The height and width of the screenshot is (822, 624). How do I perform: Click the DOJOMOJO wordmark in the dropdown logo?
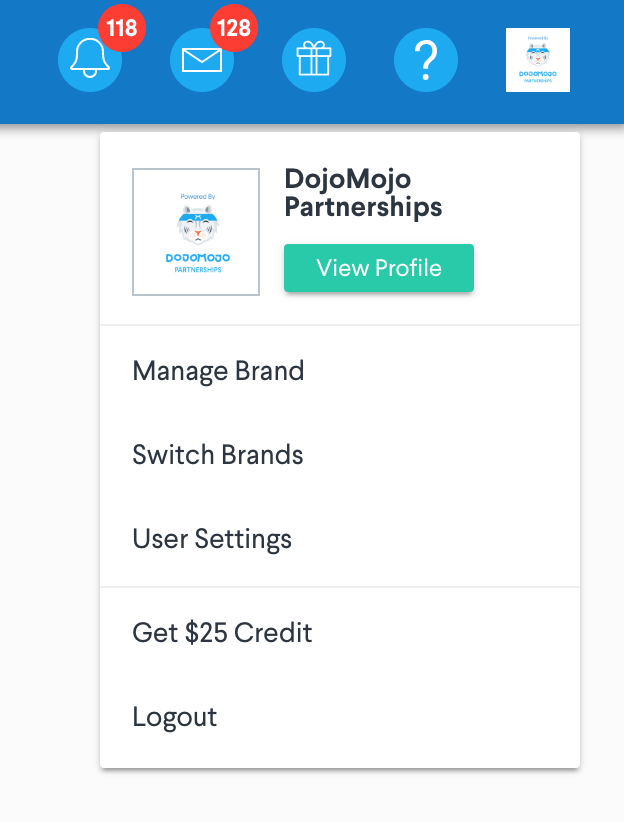tap(198, 258)
